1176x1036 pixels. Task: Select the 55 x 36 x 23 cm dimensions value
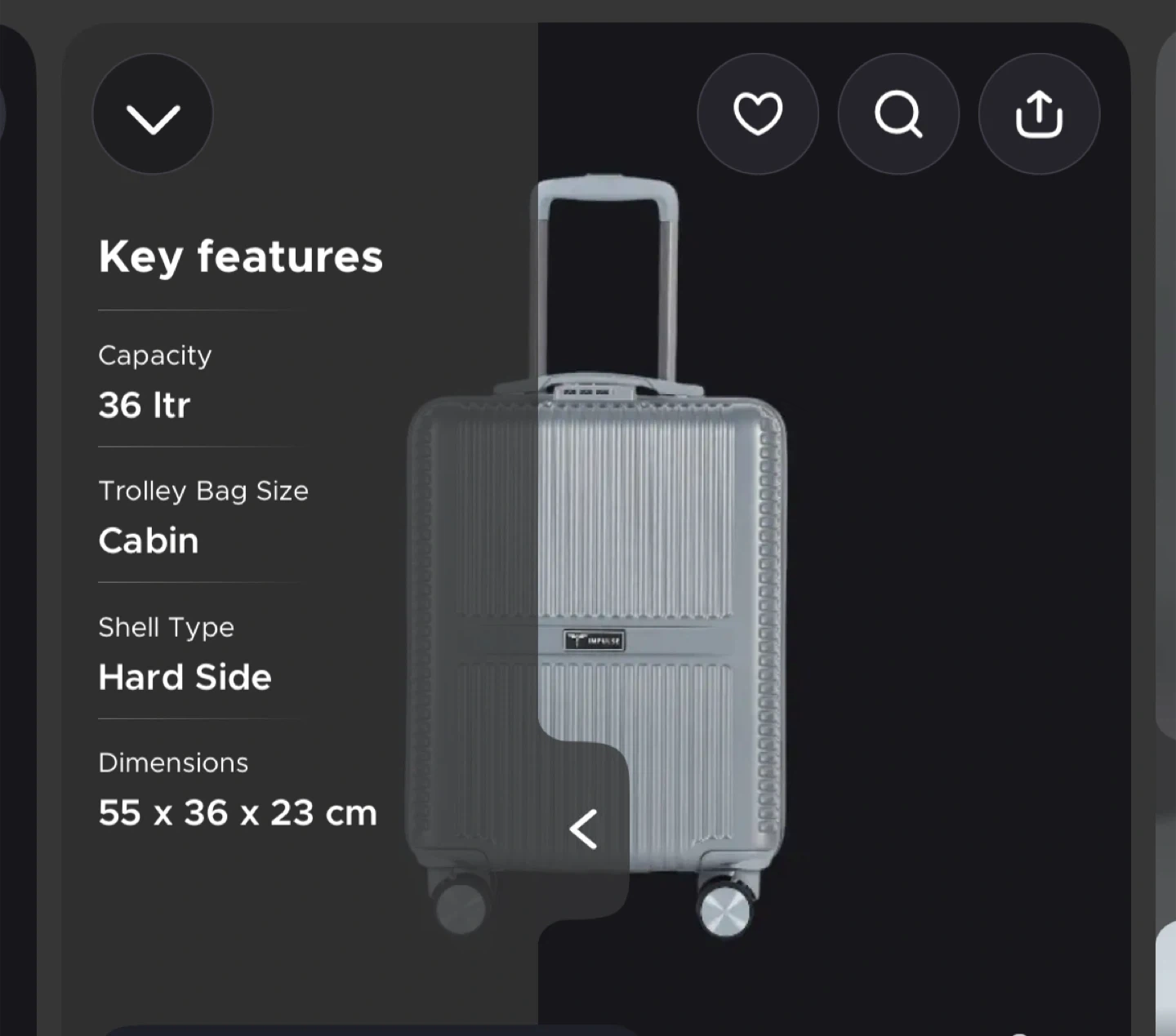click(238, 813)
